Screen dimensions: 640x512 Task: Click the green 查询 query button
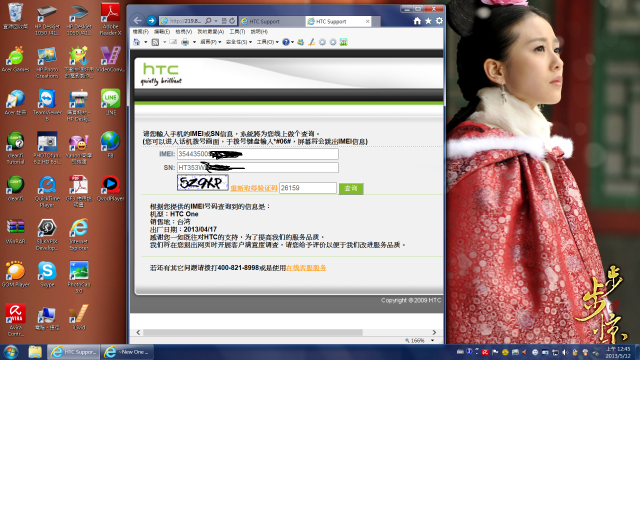pos(351,188)
